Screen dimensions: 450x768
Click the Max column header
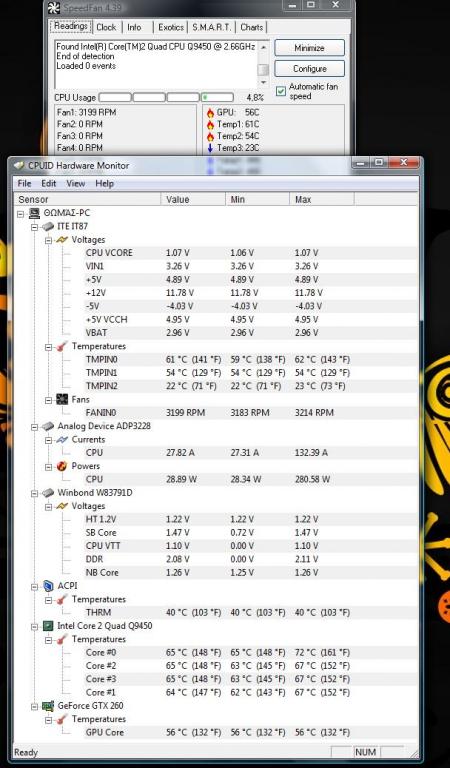pyautogui.click(x=322, y=199)
